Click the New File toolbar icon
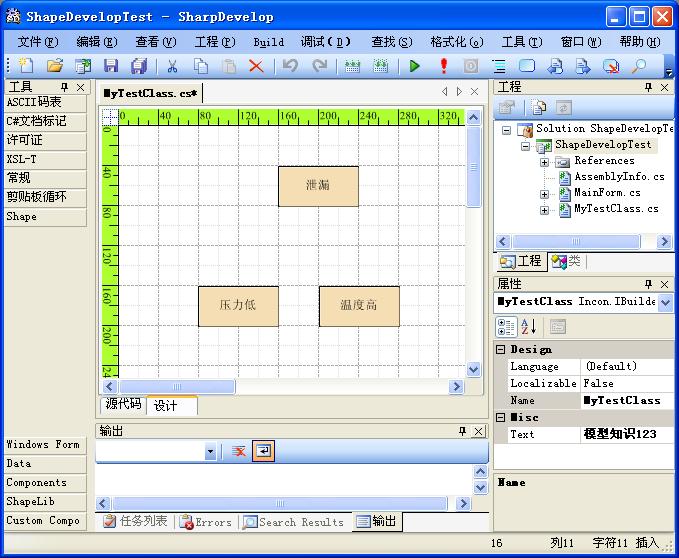 click(26, 66)
